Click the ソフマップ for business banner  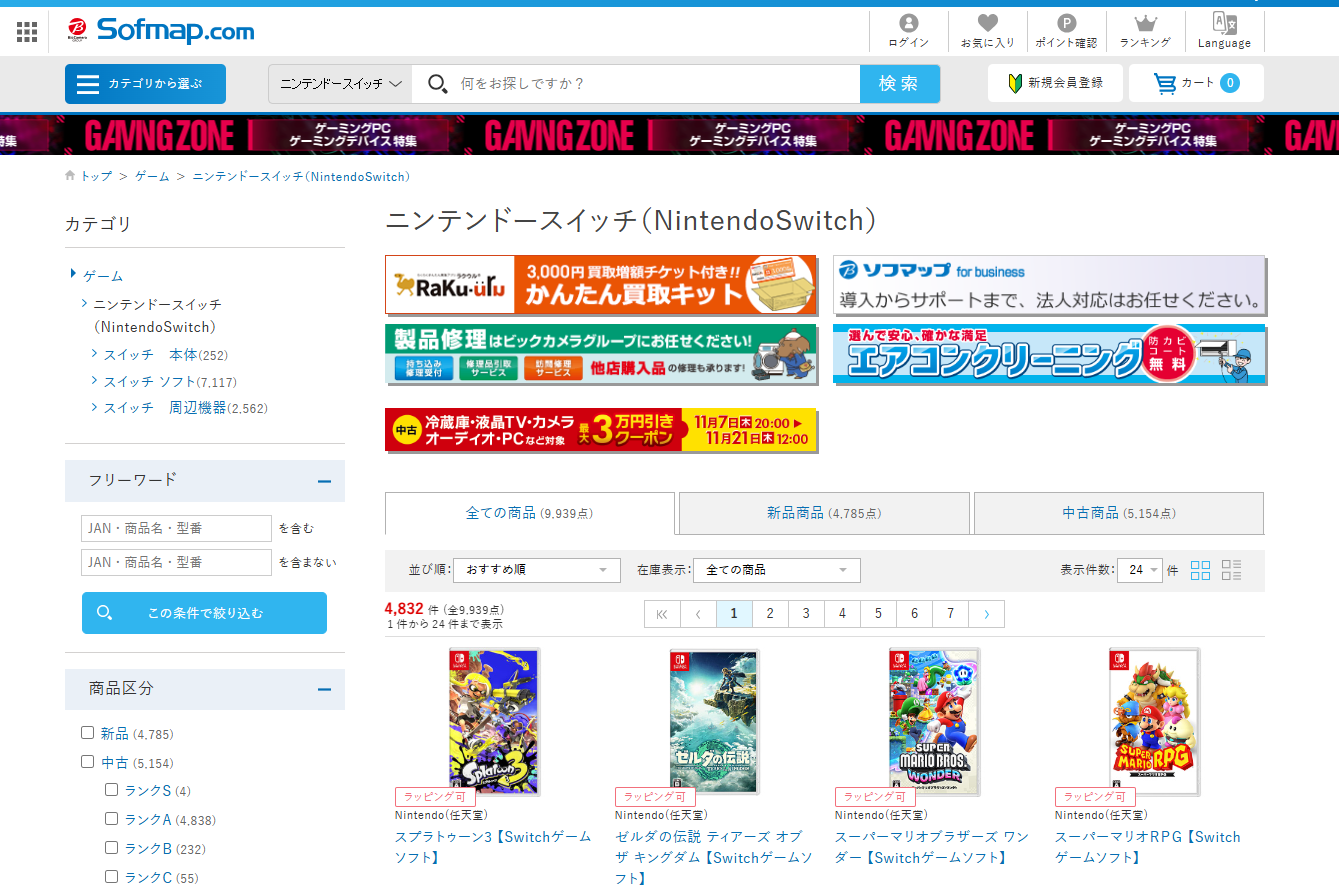pos(1049,285)
